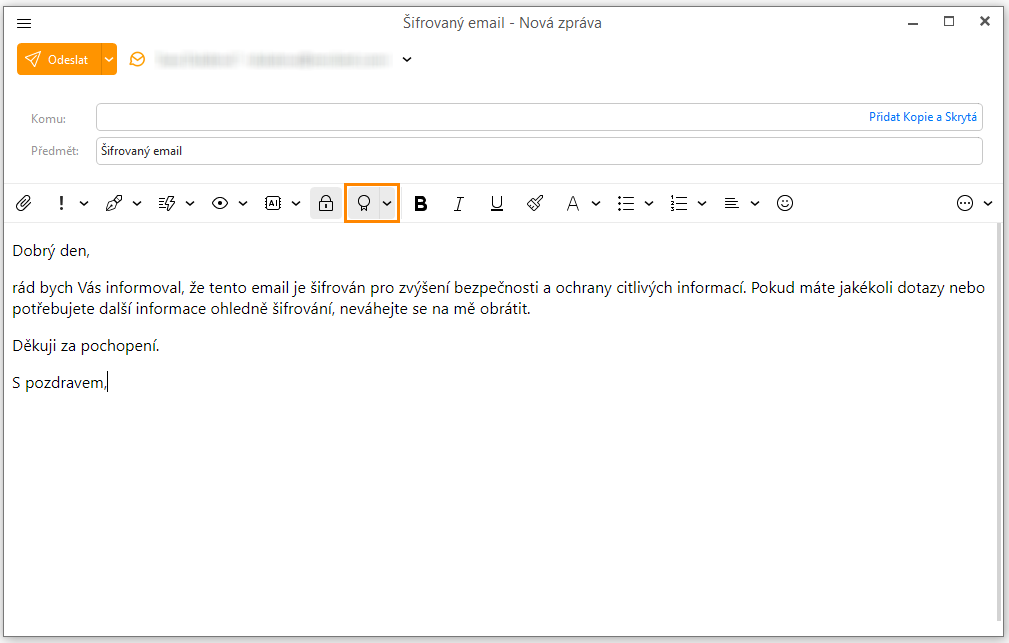
Task: Click the Přidat Kopie a Skrytá link
Action: 922,118
